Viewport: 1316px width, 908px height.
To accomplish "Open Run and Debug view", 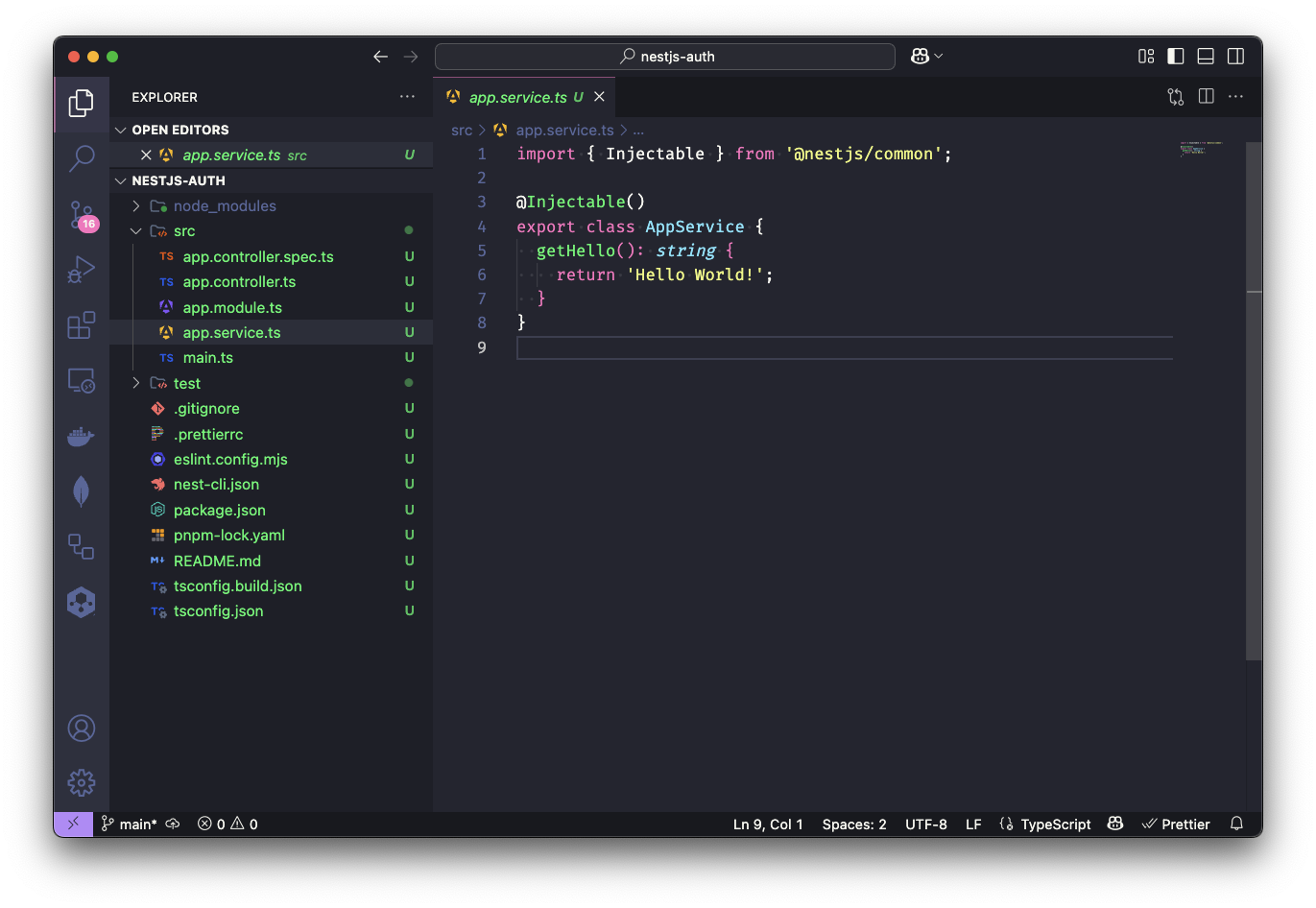I will point(82,270).
